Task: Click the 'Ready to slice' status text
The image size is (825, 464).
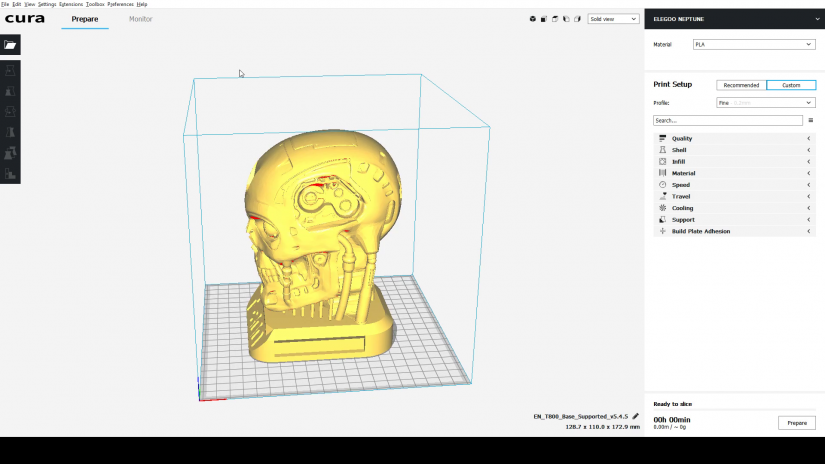Action: 673,404
